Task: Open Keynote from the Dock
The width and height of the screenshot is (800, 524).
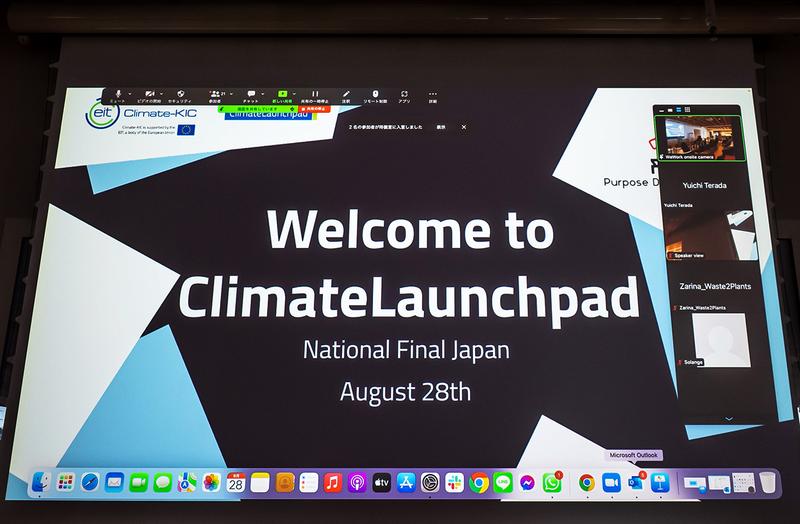Action: coord(660,483)
